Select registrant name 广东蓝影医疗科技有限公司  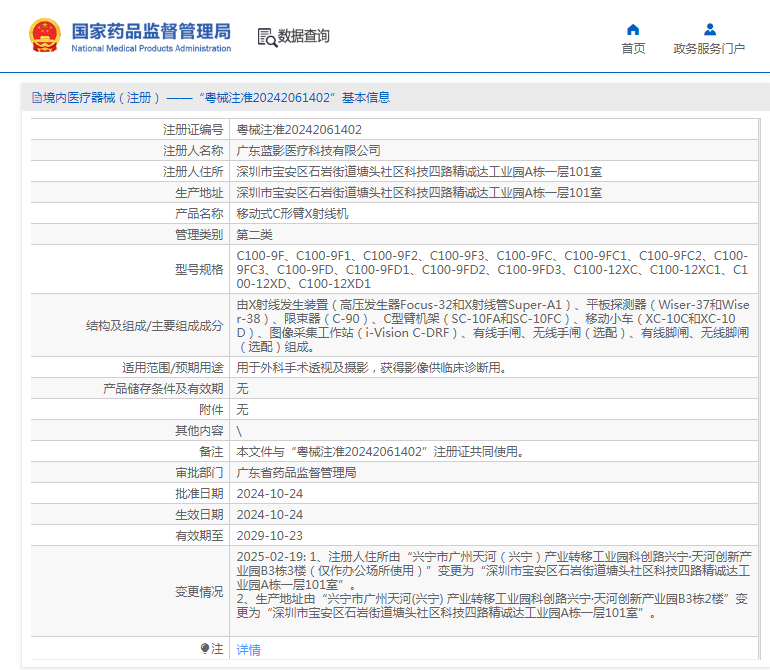point(308,151)
